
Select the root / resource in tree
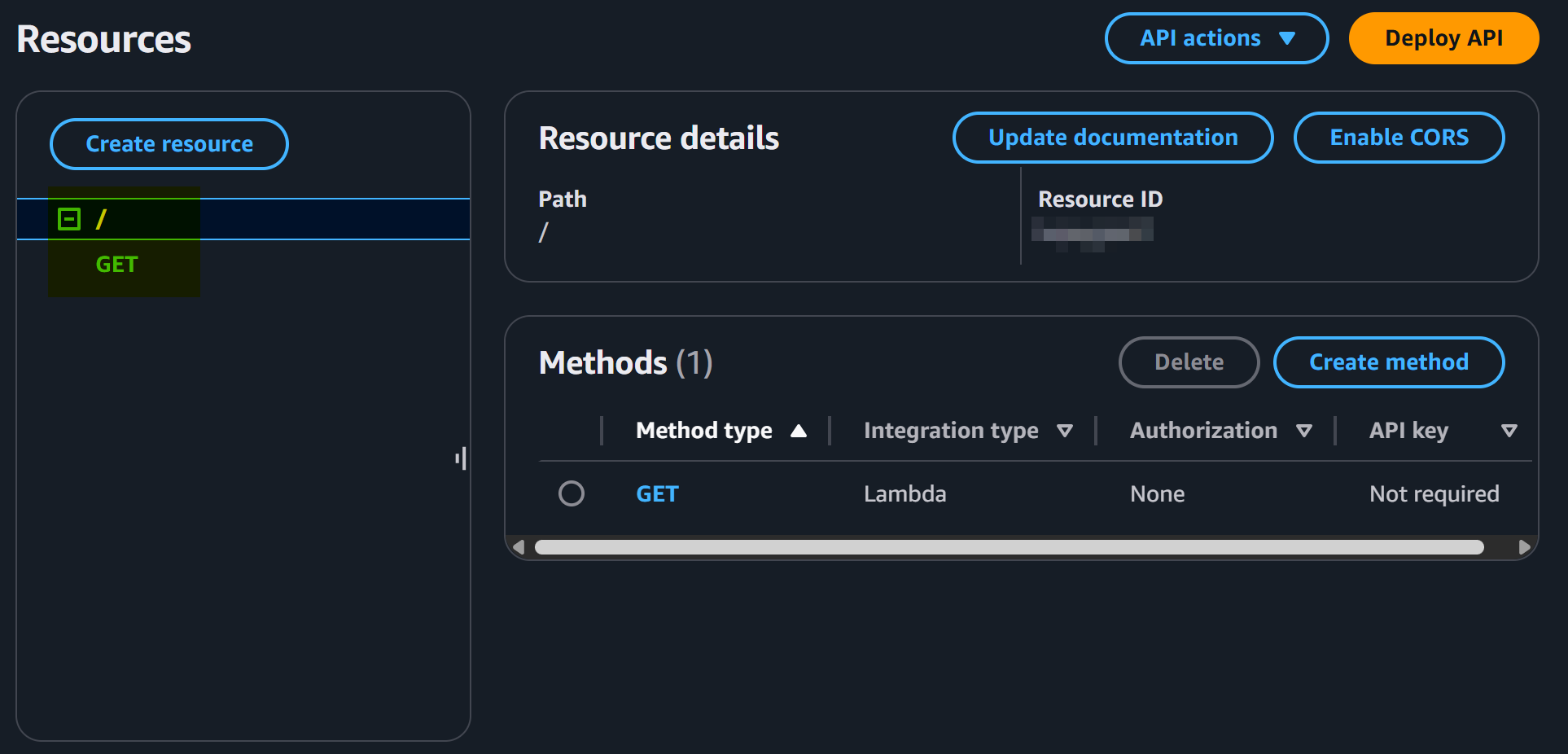pyautogui.click(x=101, y=219)
